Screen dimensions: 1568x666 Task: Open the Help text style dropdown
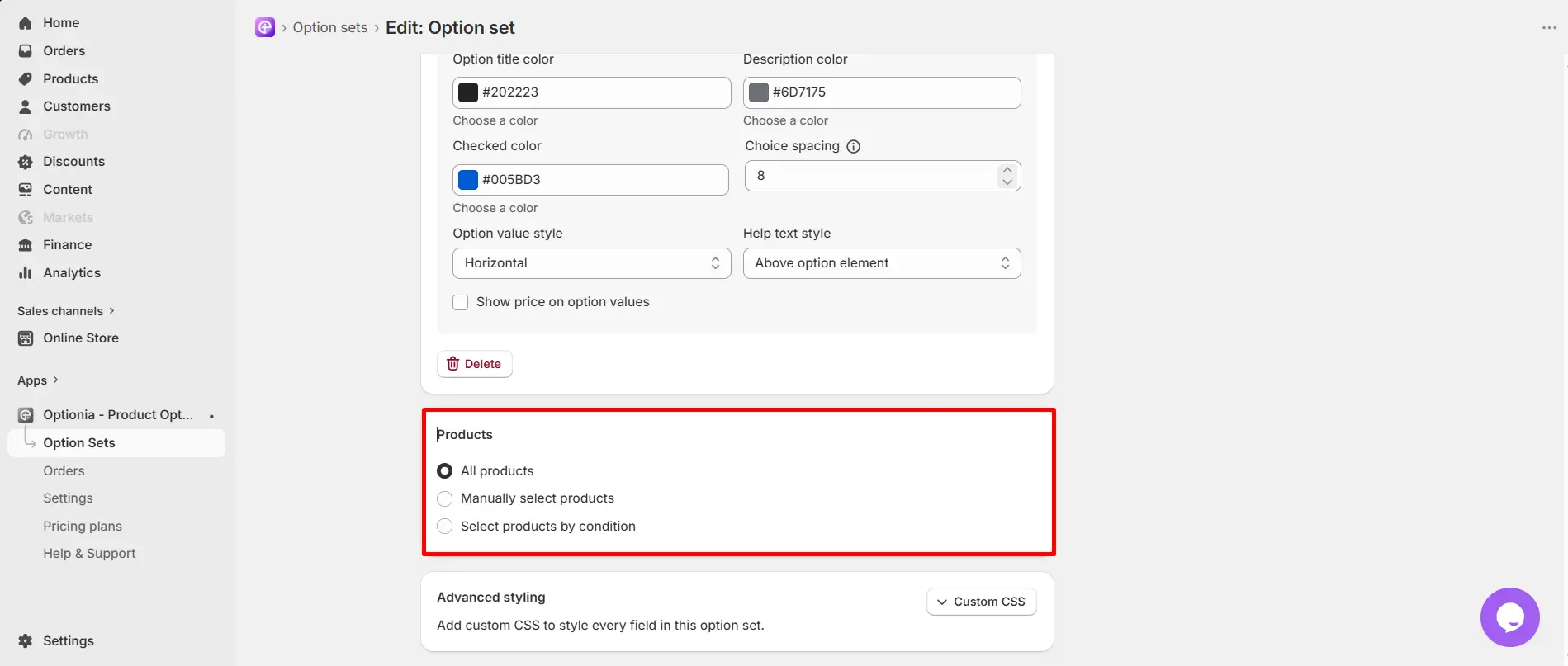(882, 263)
